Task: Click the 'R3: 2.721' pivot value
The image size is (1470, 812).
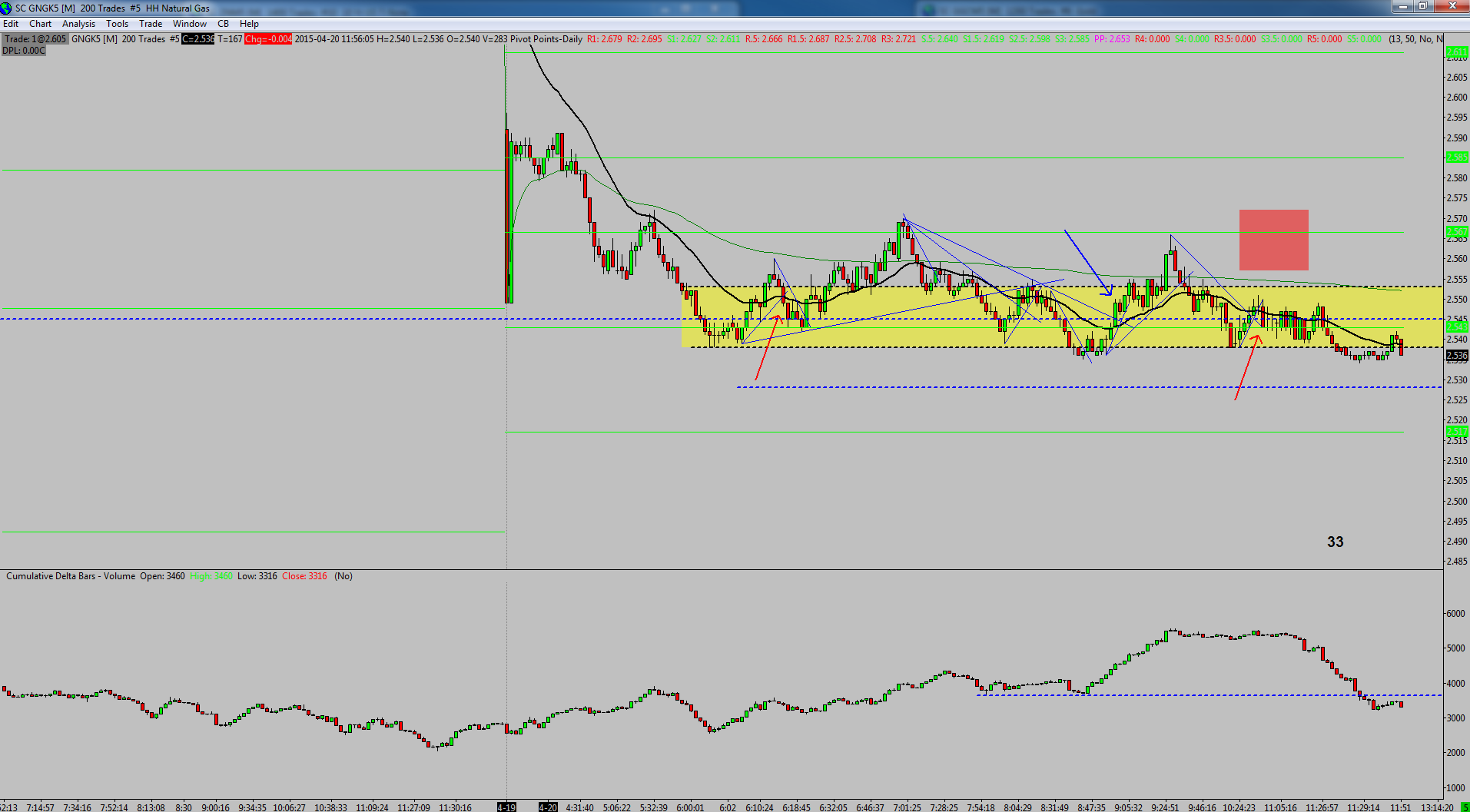Action: [899, 39]
